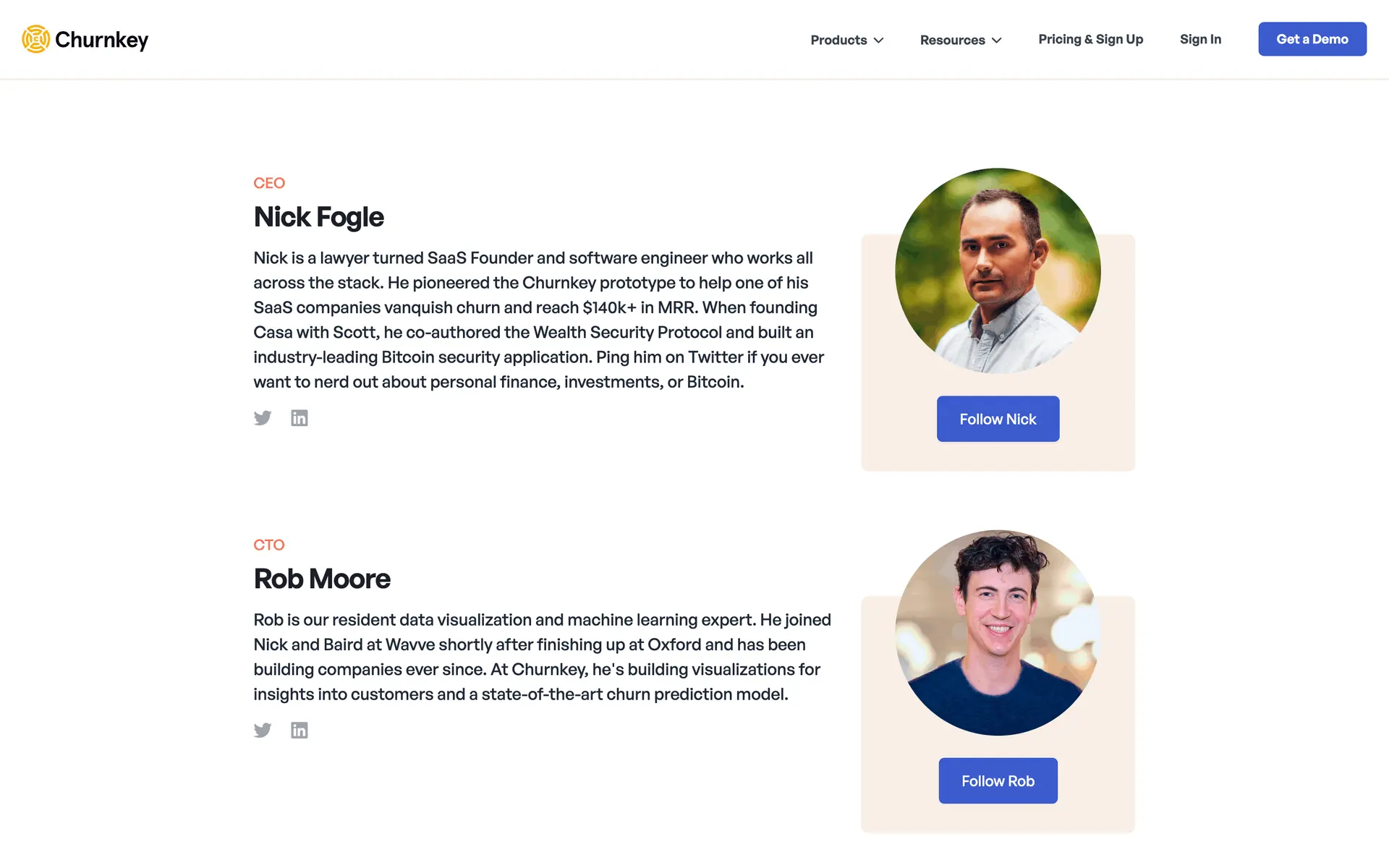
Task: Click the Churnkey logo icon
Action: 35,39
